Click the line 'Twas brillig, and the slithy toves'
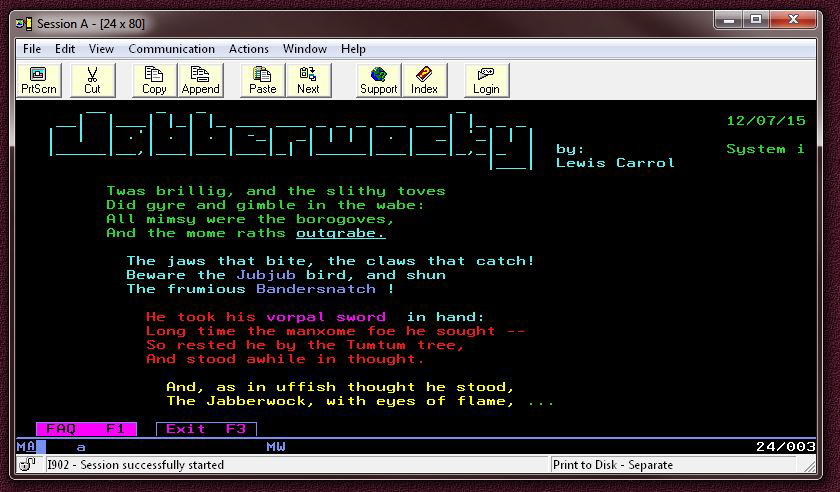The image size is (840, 492). 276,191
